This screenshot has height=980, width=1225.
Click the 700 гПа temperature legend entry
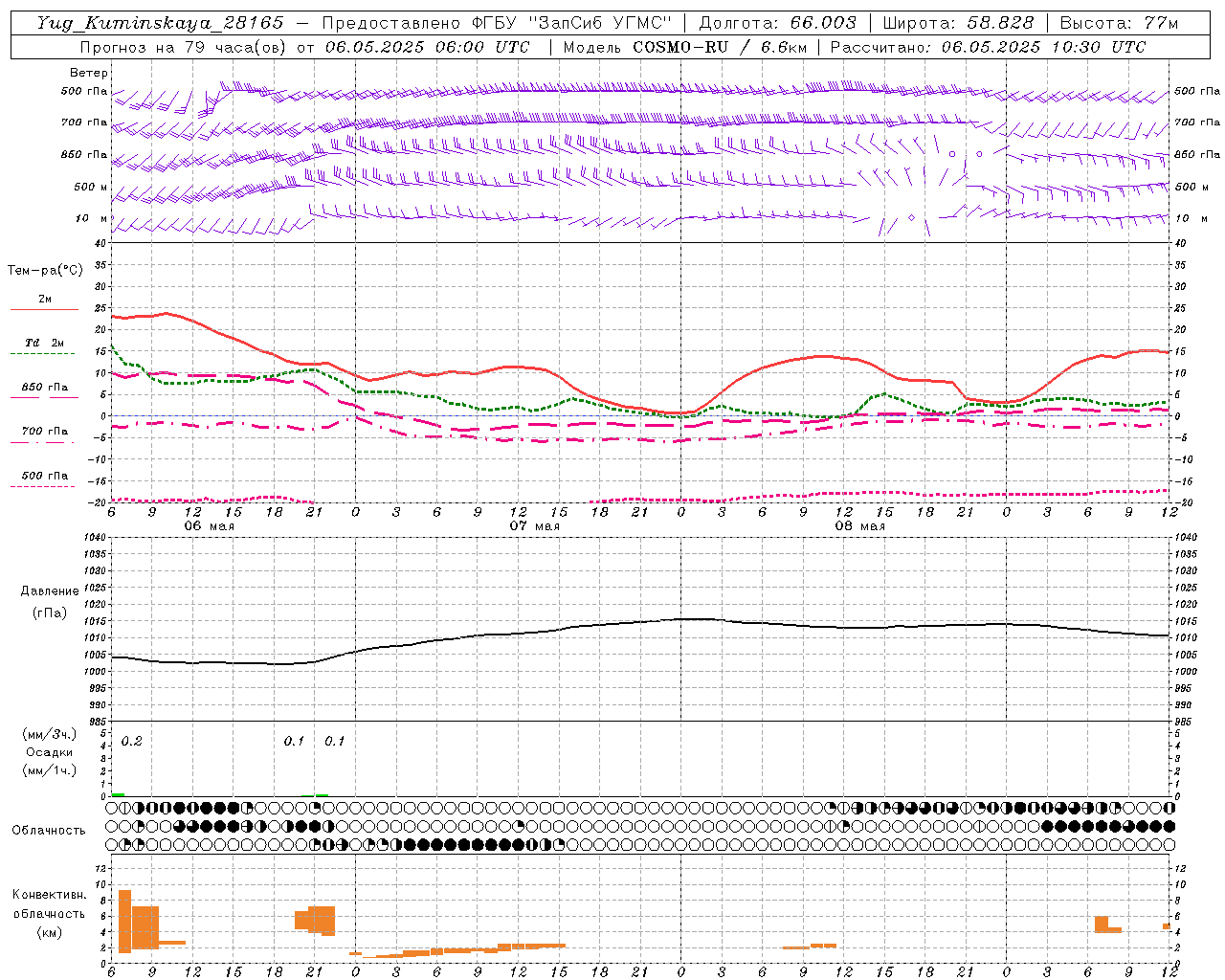pos(44,431)
